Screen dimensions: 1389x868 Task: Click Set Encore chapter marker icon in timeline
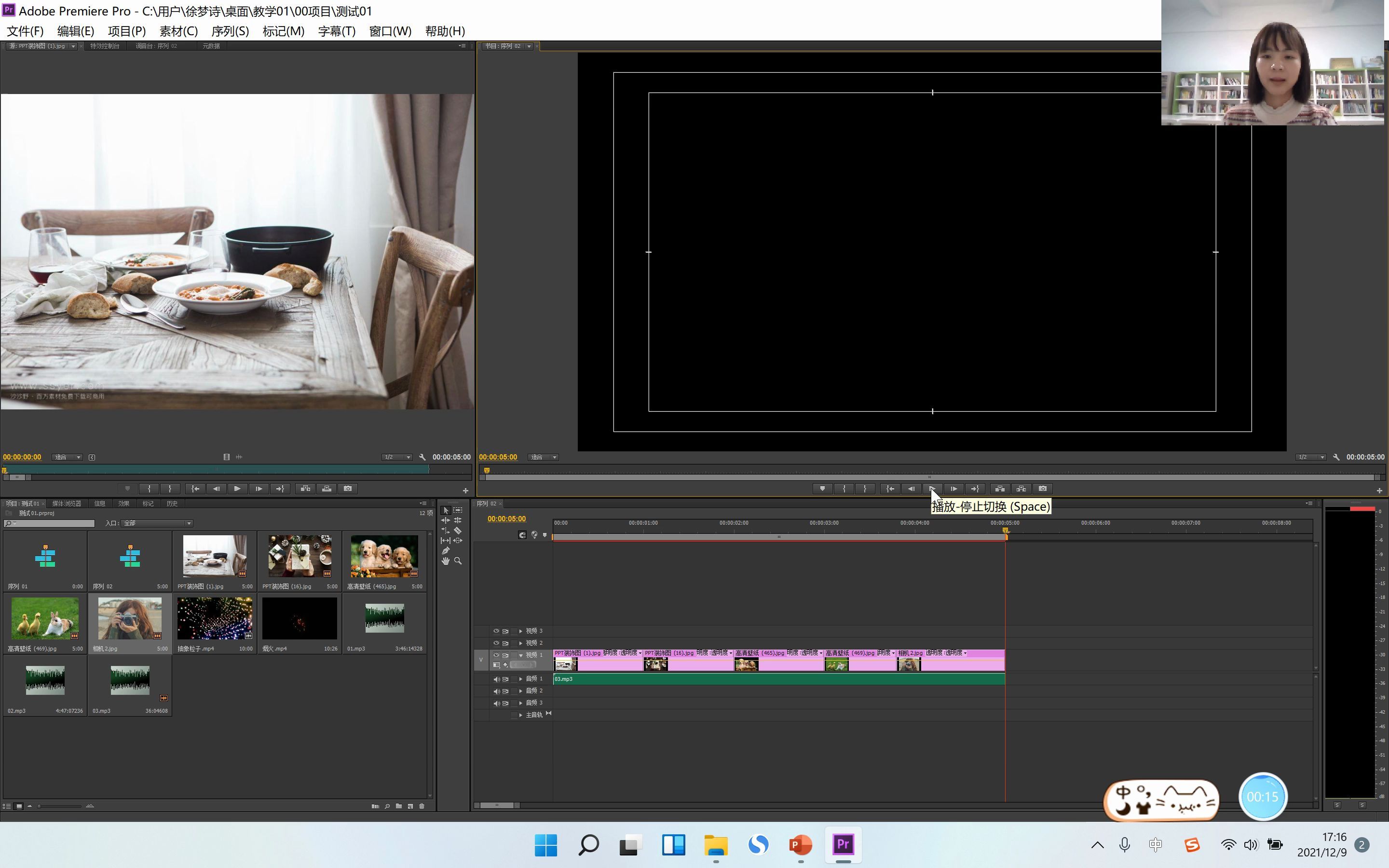pyautogui.click(x=534, y=535)
